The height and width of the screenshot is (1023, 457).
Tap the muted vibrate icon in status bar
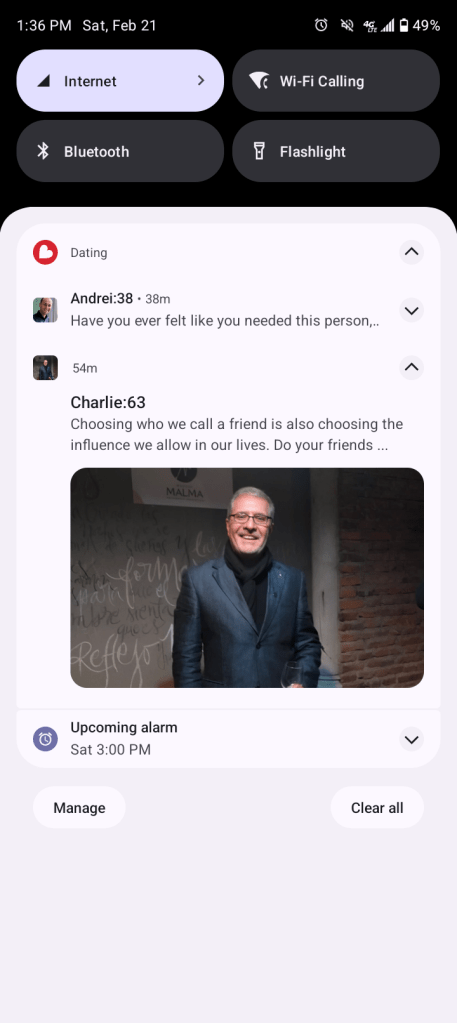point(347,25)
